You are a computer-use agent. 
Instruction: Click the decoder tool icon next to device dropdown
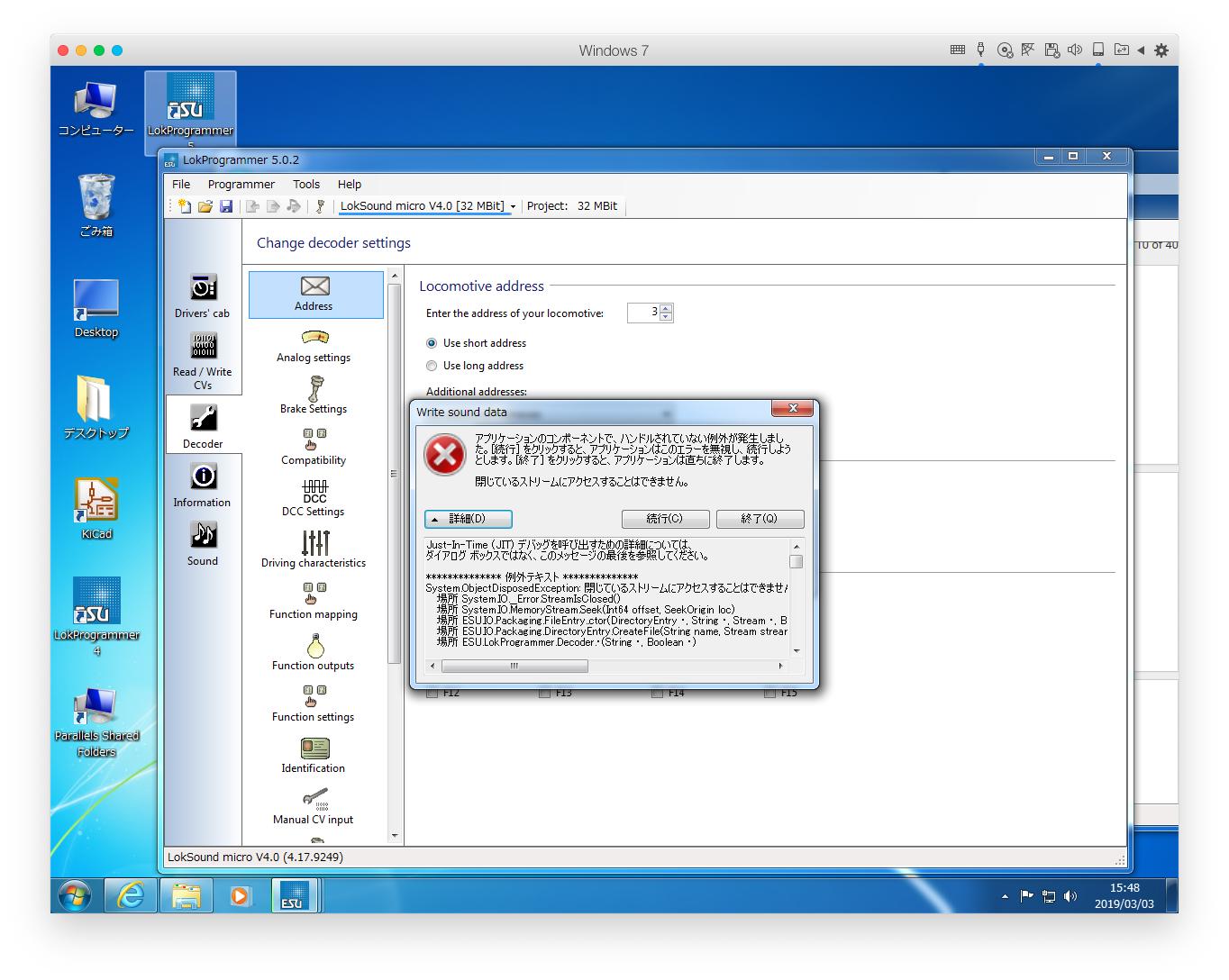(320, 206)
